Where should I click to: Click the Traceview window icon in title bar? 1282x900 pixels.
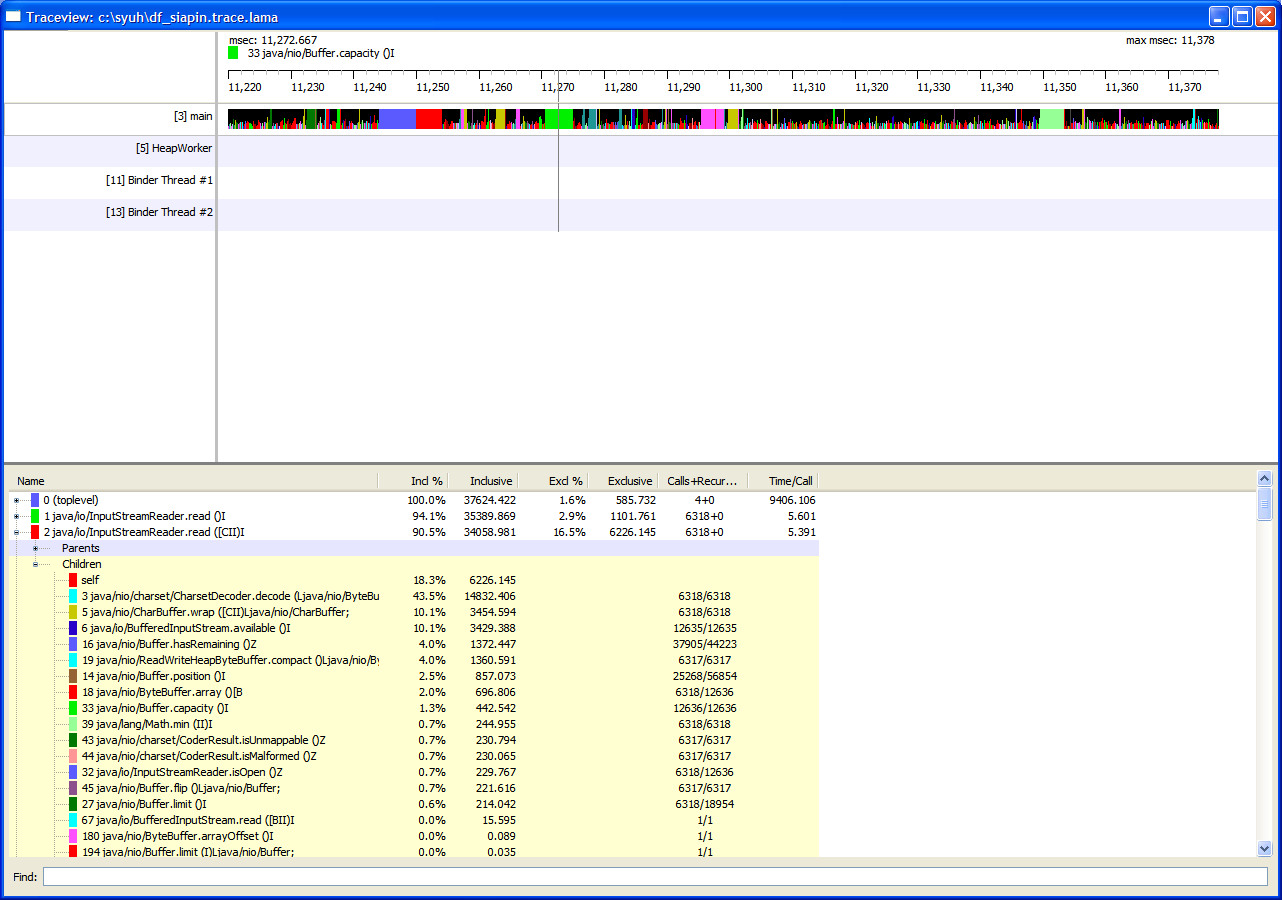14,17
